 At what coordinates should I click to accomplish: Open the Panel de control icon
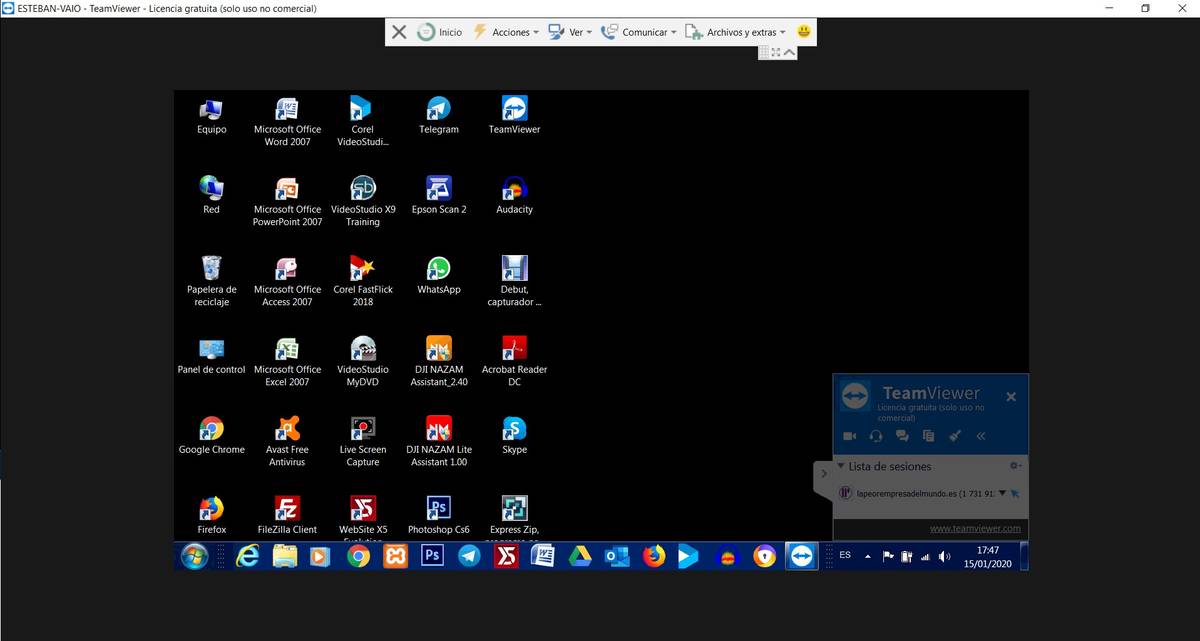coord(211,356)
